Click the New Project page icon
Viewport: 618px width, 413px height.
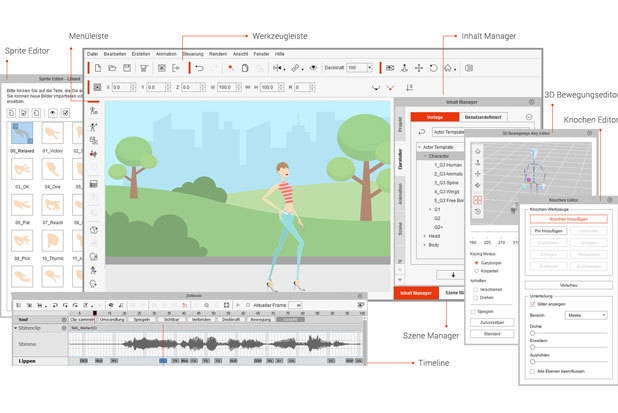98,68
